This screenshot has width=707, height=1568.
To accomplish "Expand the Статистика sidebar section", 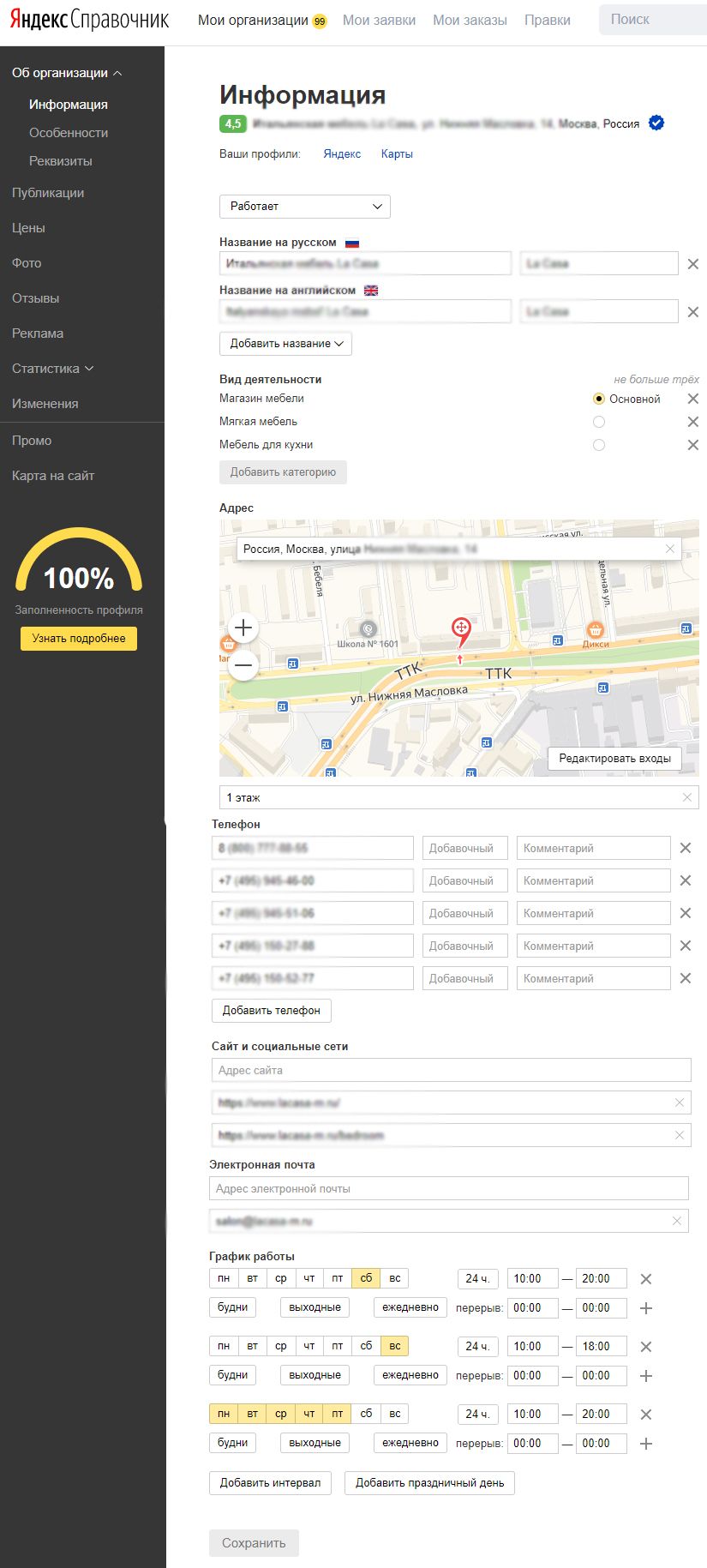I will coord(53,369).
